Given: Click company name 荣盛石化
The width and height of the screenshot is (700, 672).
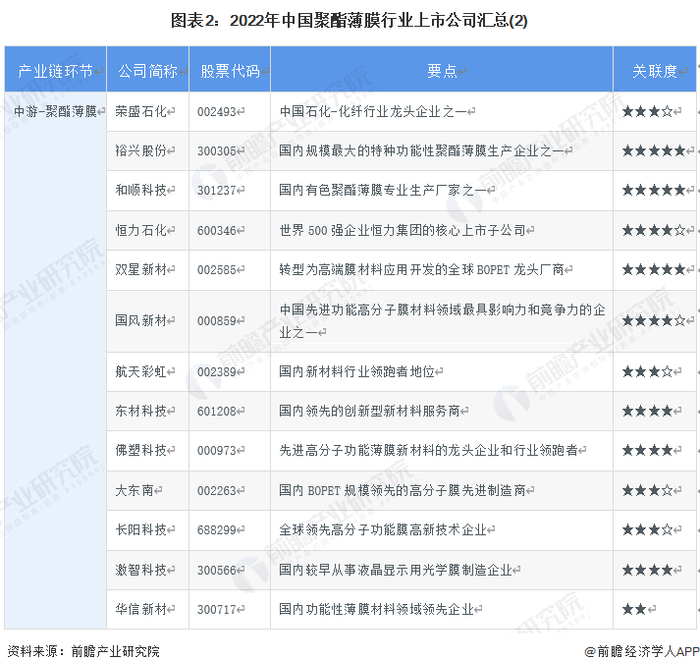Looking at the screenshot, I should tap(141, 111).
